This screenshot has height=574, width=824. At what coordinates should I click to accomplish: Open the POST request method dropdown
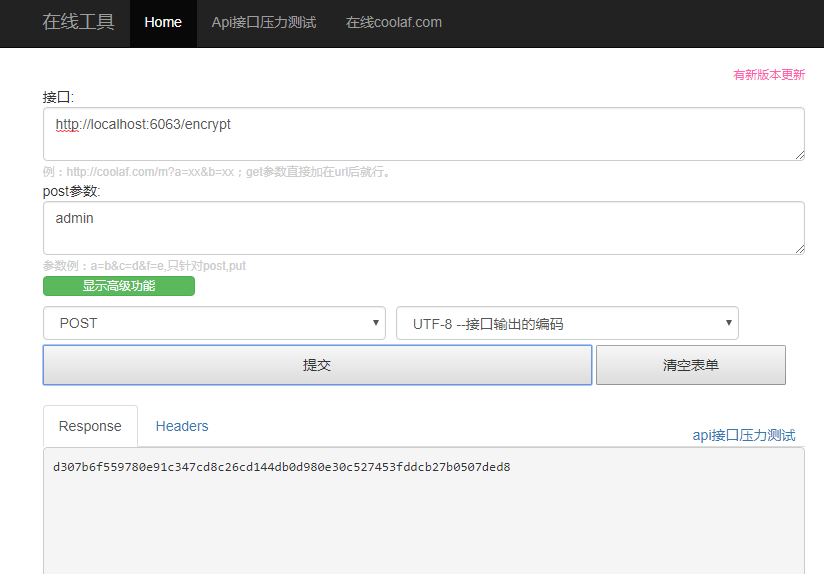pyautogui.click(x=214, y=323)
